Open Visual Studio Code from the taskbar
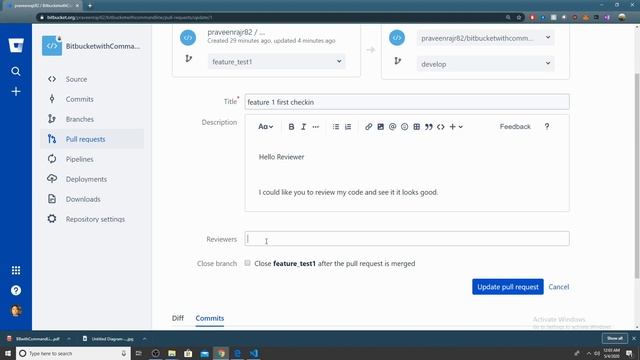This screenshot has height=360, width=640. click(254, 353)
